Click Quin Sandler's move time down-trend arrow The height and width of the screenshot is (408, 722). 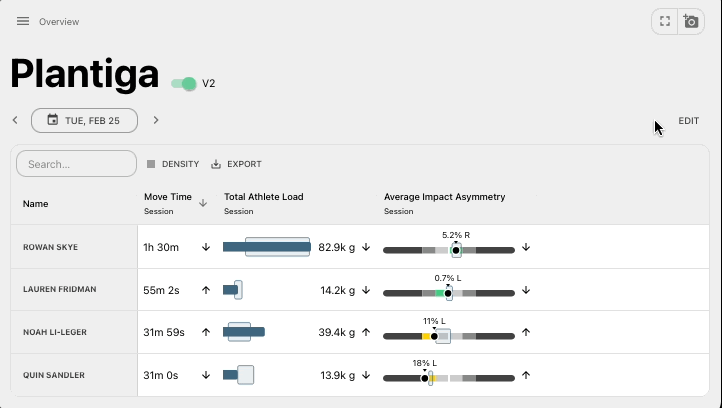206,375
